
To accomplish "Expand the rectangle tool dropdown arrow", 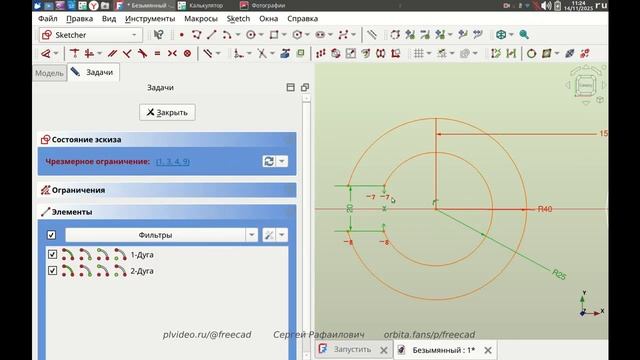I will point(284,35).
